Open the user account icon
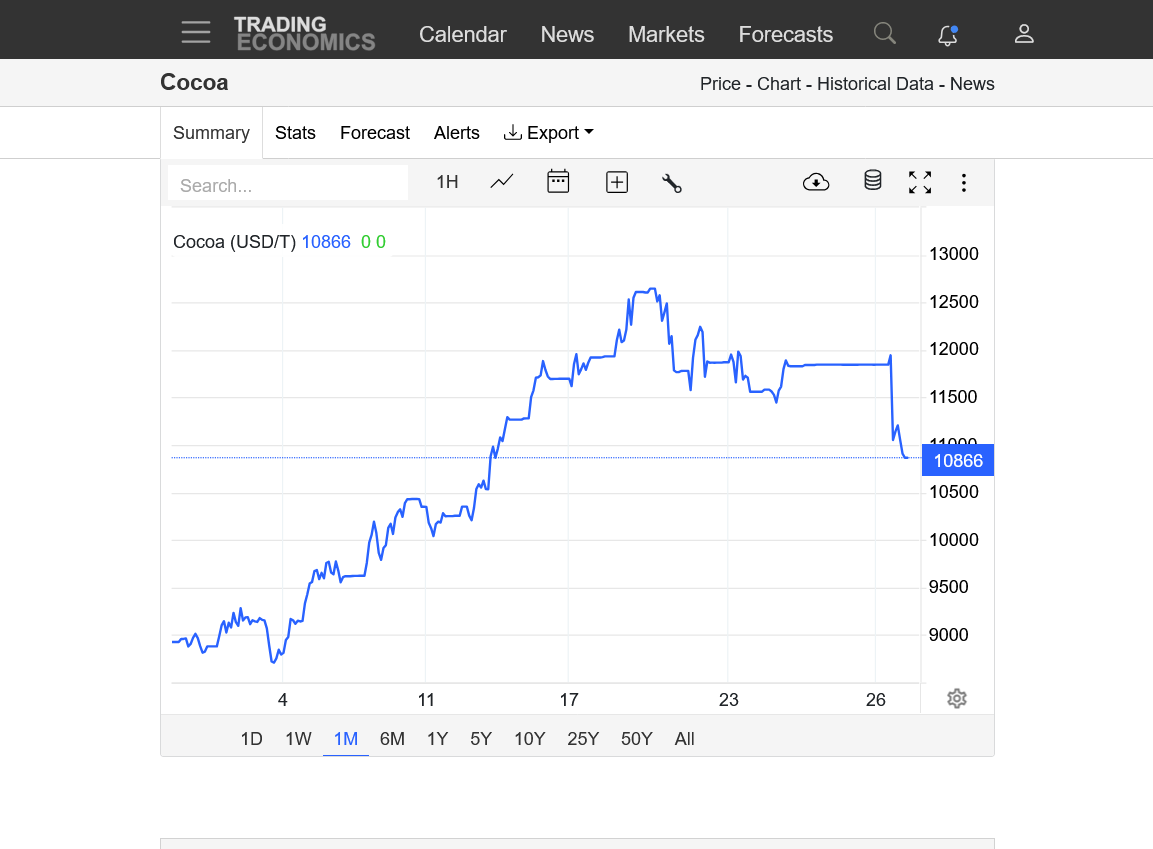 click(x=1024, y=34)
